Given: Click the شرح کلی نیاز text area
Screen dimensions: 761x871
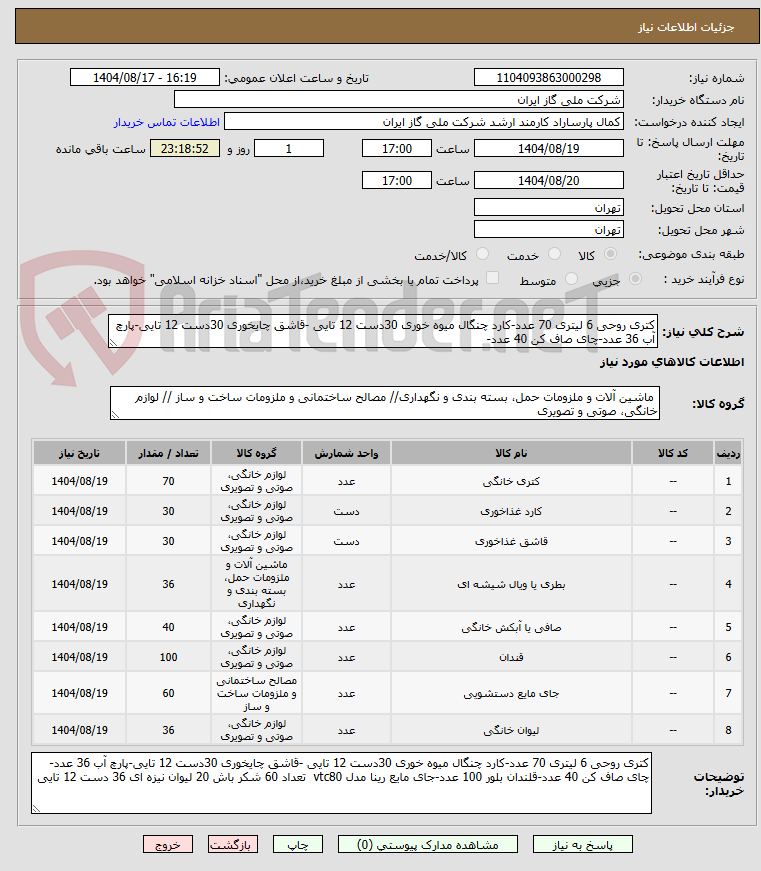Looking at the screenshot, I should (383, 331).
